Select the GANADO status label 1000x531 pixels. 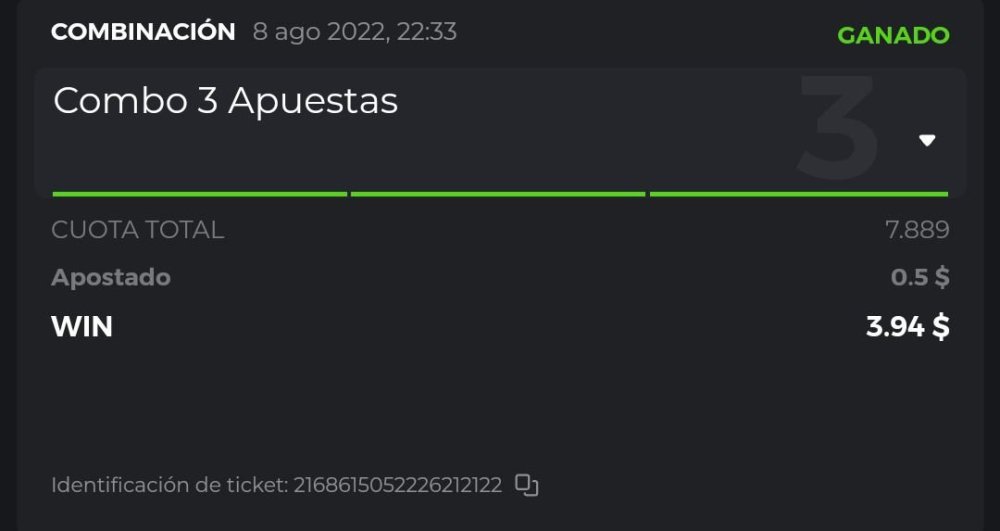[893, 35]
